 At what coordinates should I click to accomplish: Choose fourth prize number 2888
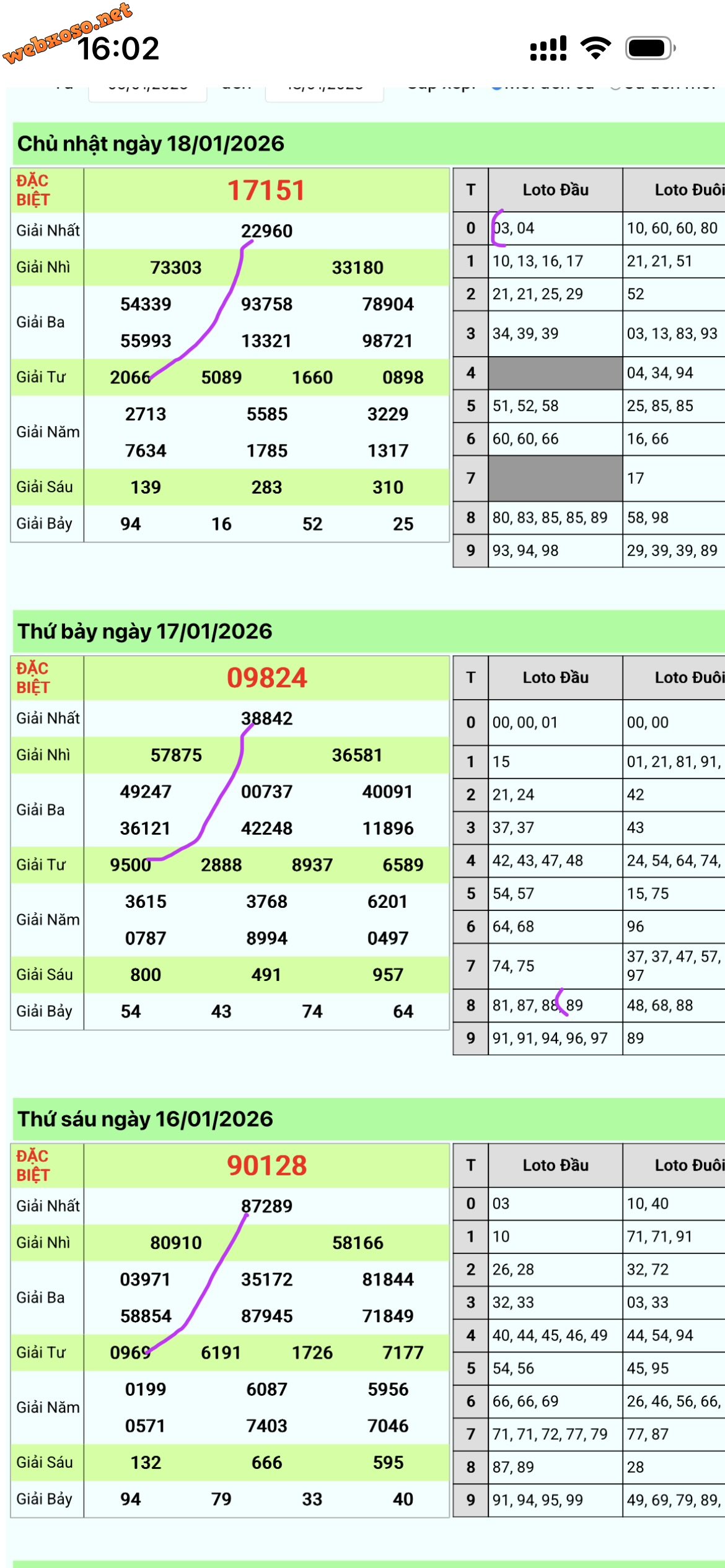(221, 865)
